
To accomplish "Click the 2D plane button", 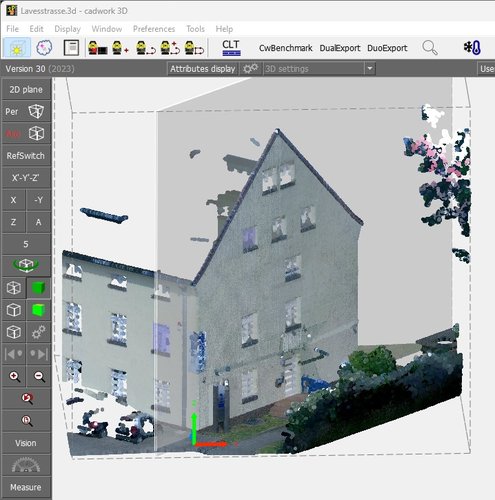I will point(26,89).
